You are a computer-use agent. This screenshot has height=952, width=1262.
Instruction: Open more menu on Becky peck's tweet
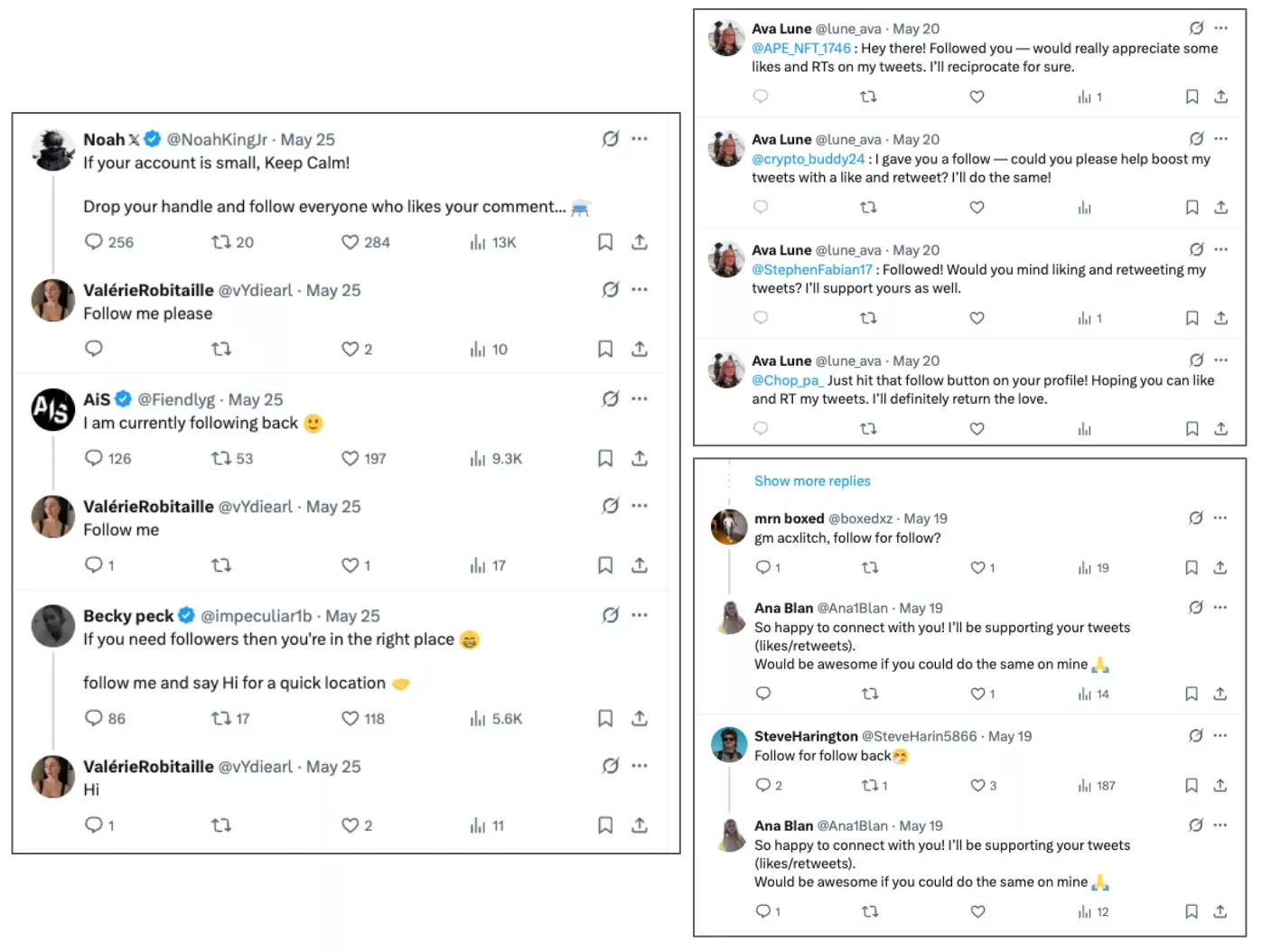(640, 615)
